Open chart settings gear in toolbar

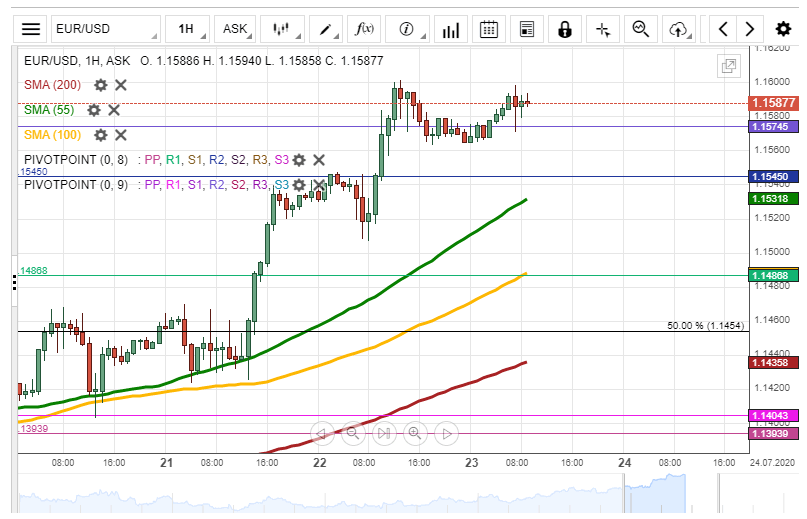[783, 29]
